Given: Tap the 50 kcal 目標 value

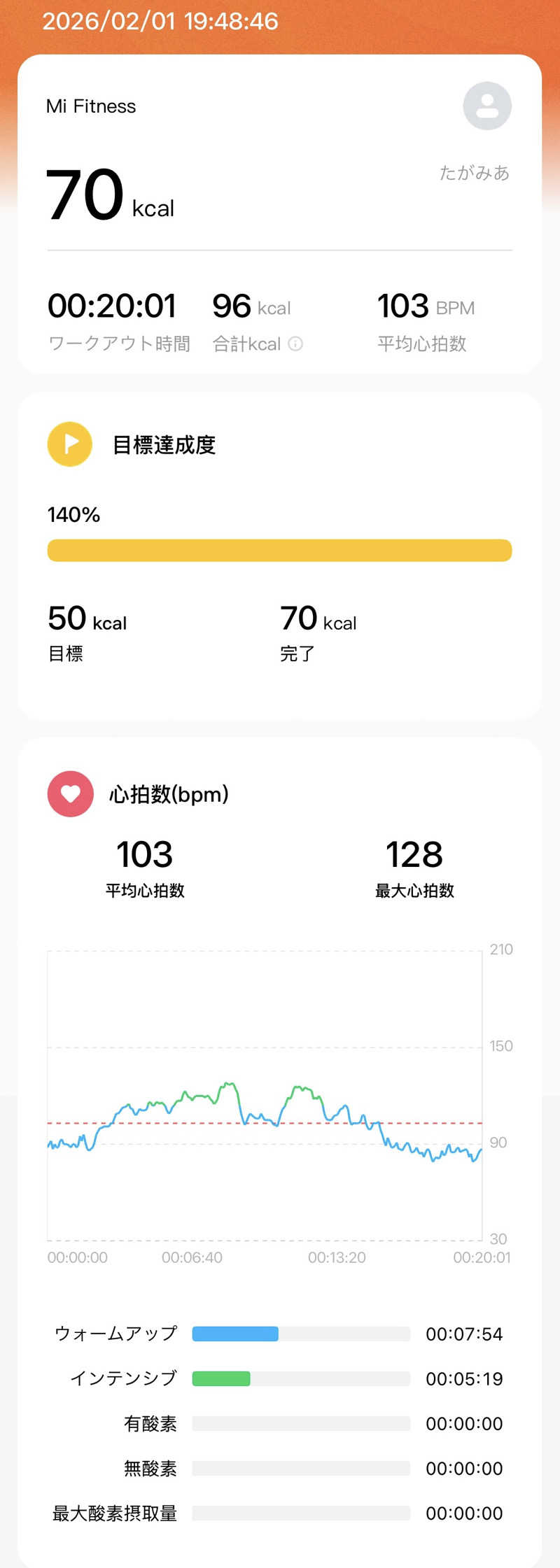Looking at the screenshot, I should (x=87, y=619).
